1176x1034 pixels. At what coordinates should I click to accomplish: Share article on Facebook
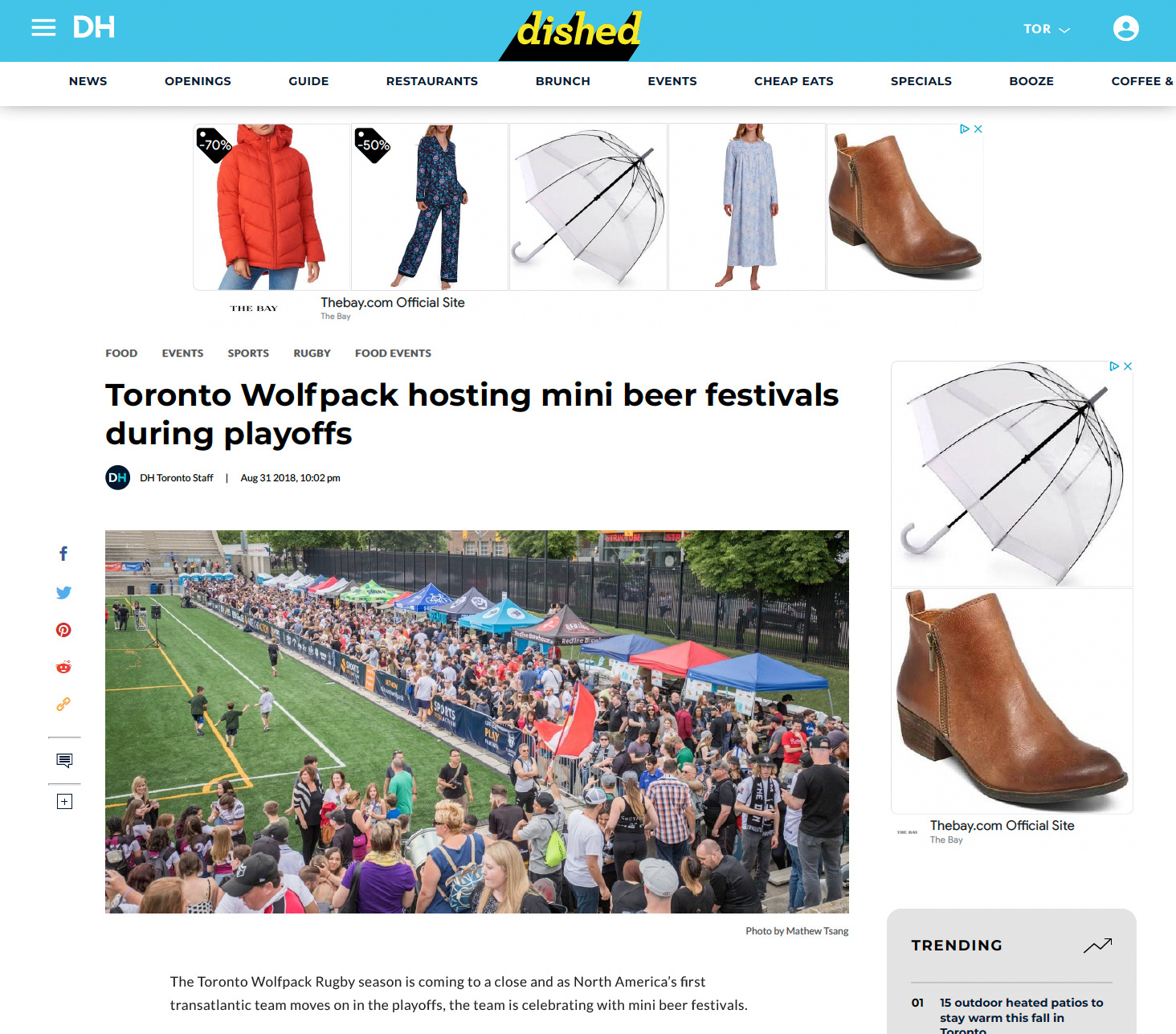point(63,554)
